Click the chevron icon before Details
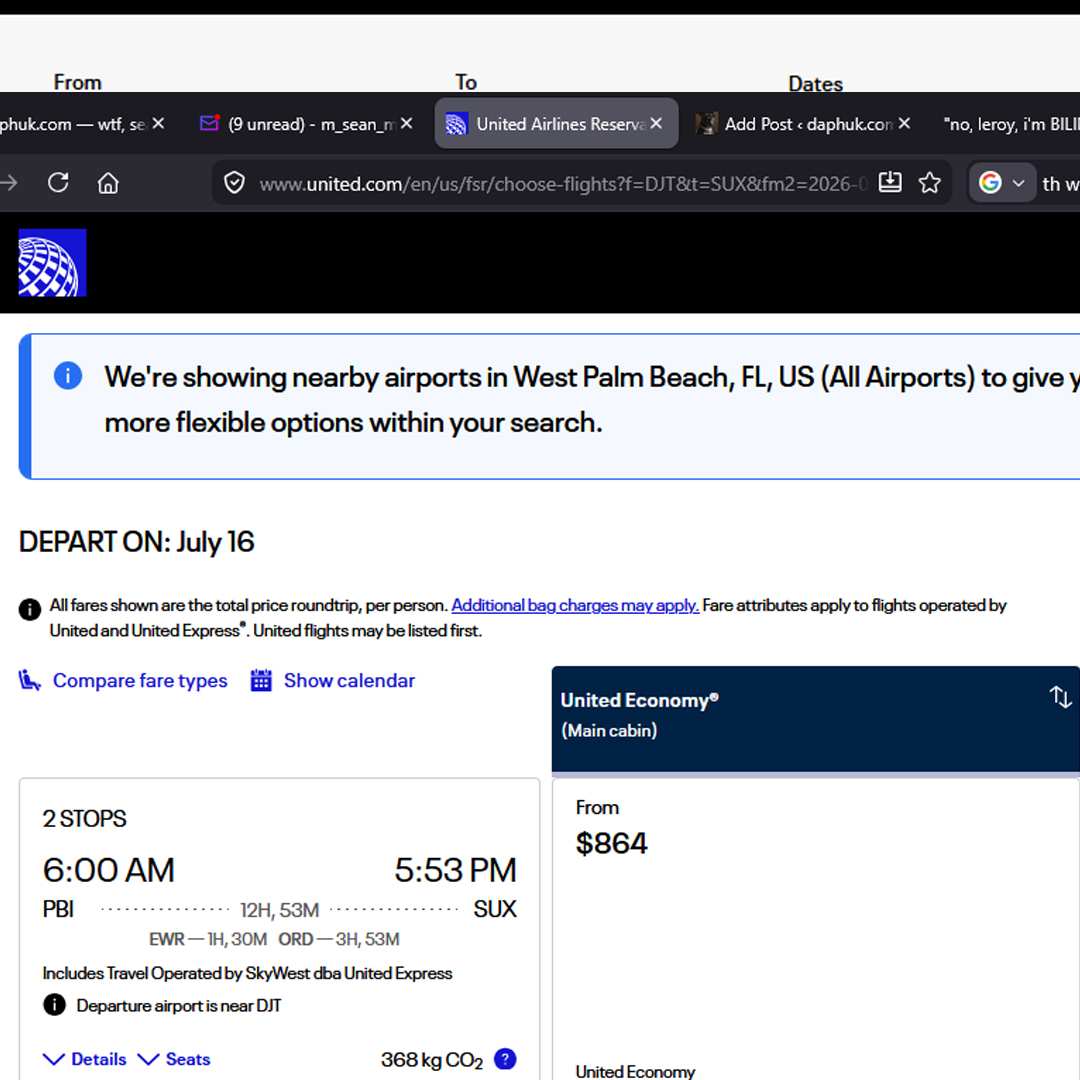The width and height of the screenshot is (1080, 1080). click(54, 1059)
